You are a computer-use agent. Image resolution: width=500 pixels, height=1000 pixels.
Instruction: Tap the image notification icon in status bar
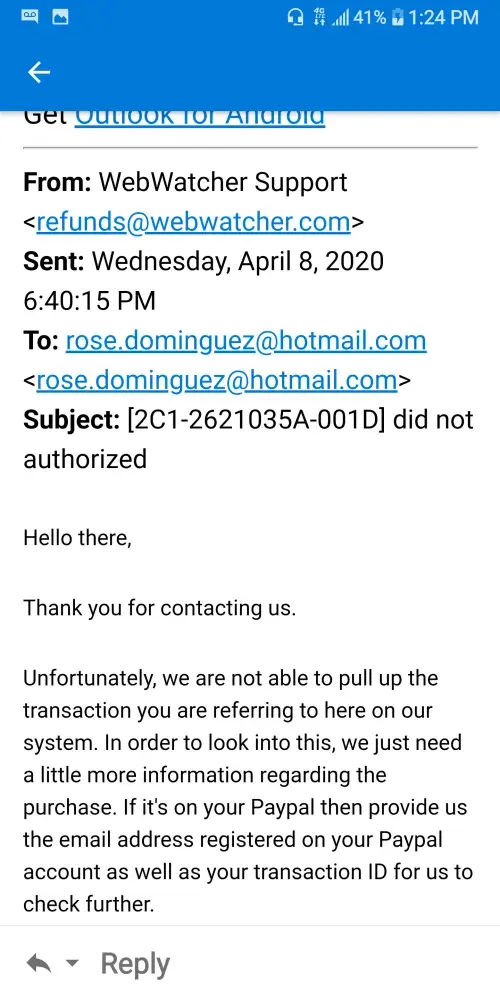coord(61,17)
